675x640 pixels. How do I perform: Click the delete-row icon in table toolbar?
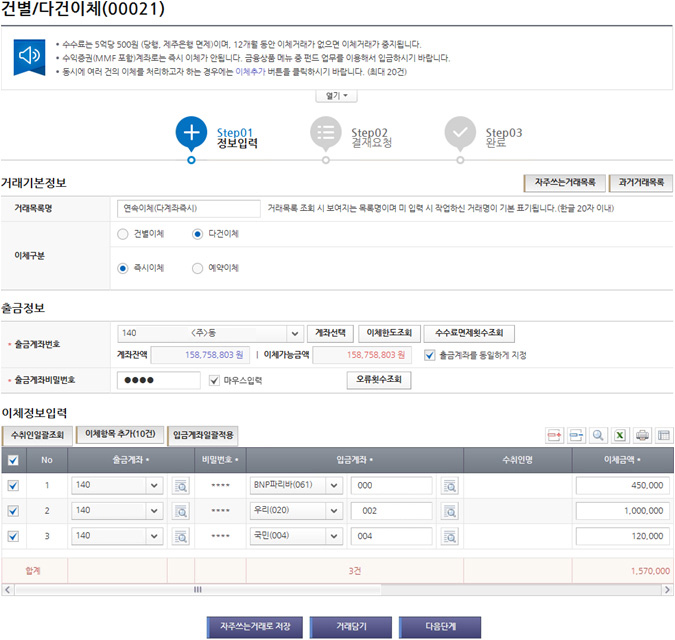(x=576, y=436)
